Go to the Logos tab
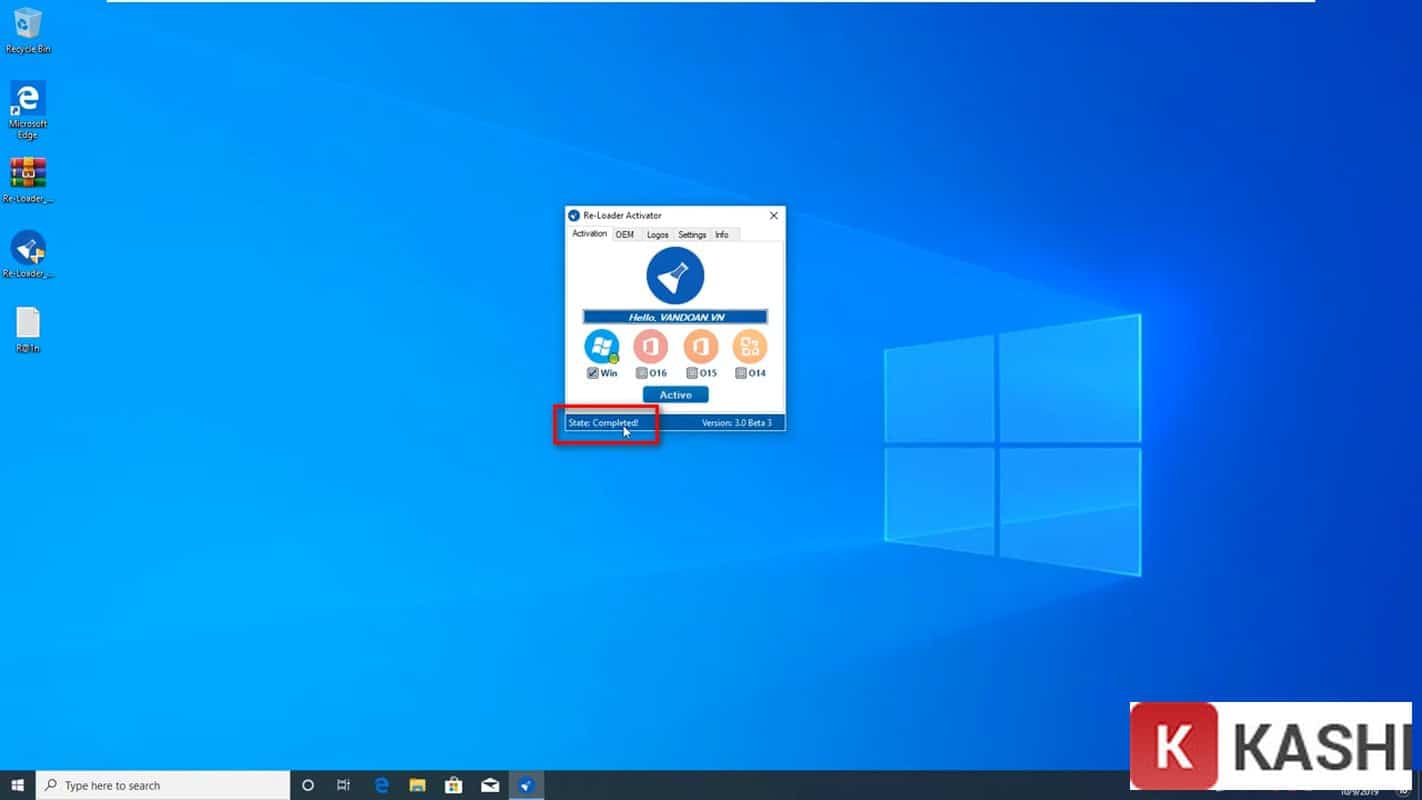Viewport: 1422px width, 800px height. [x=657, y=234]
